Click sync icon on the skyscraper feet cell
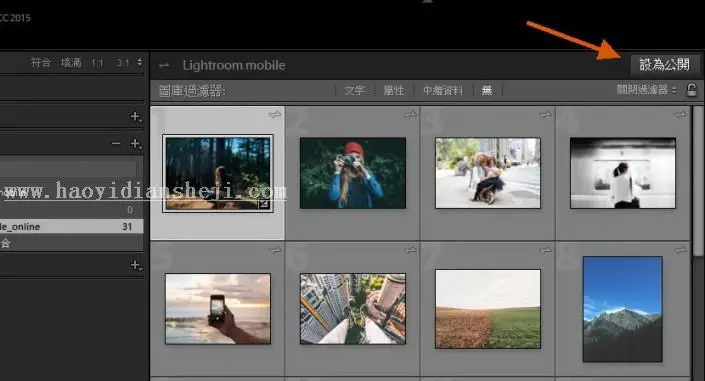 tap(410, 251)
